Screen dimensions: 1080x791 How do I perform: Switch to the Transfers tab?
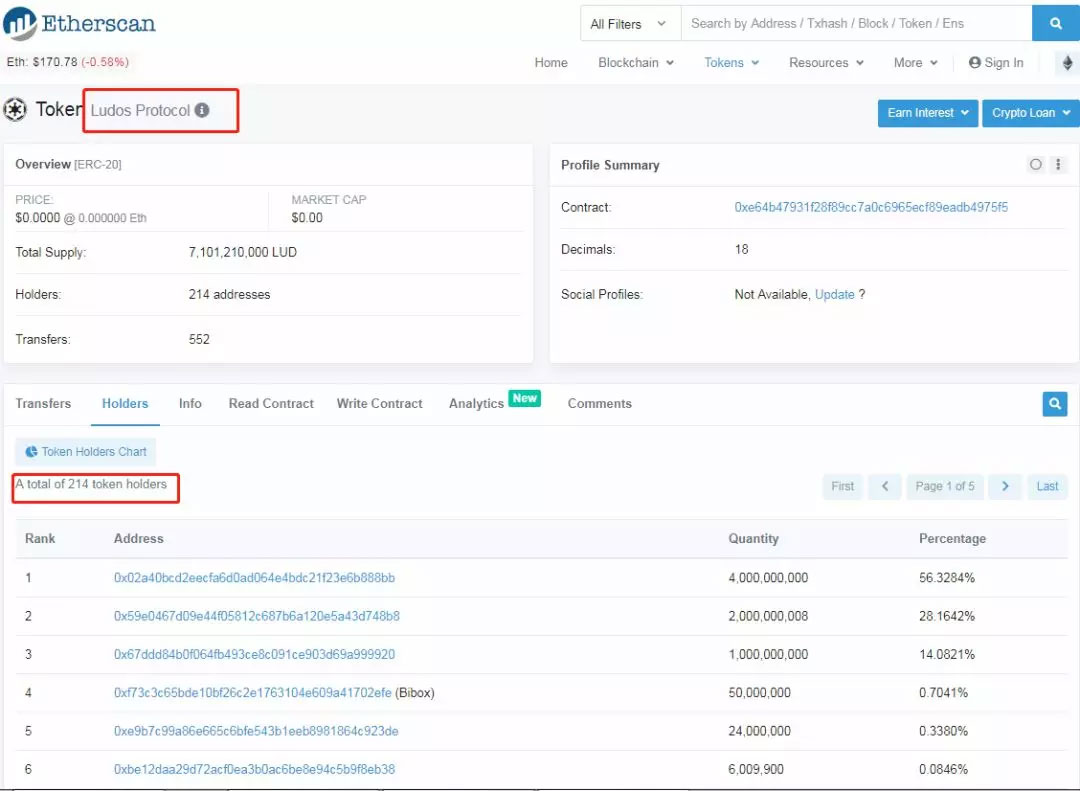click(43, 404)
